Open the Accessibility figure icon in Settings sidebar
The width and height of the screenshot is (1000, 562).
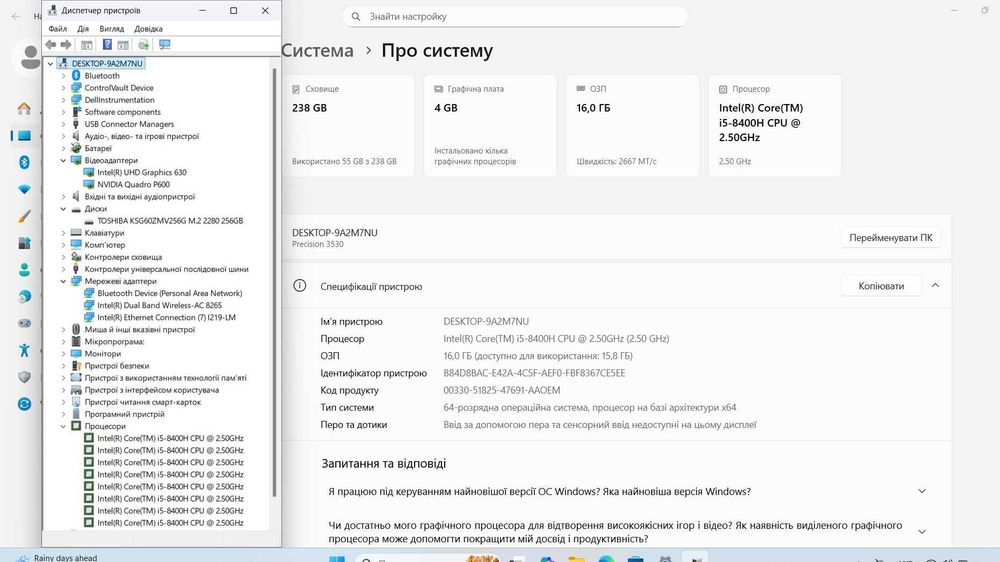[24, 350]
